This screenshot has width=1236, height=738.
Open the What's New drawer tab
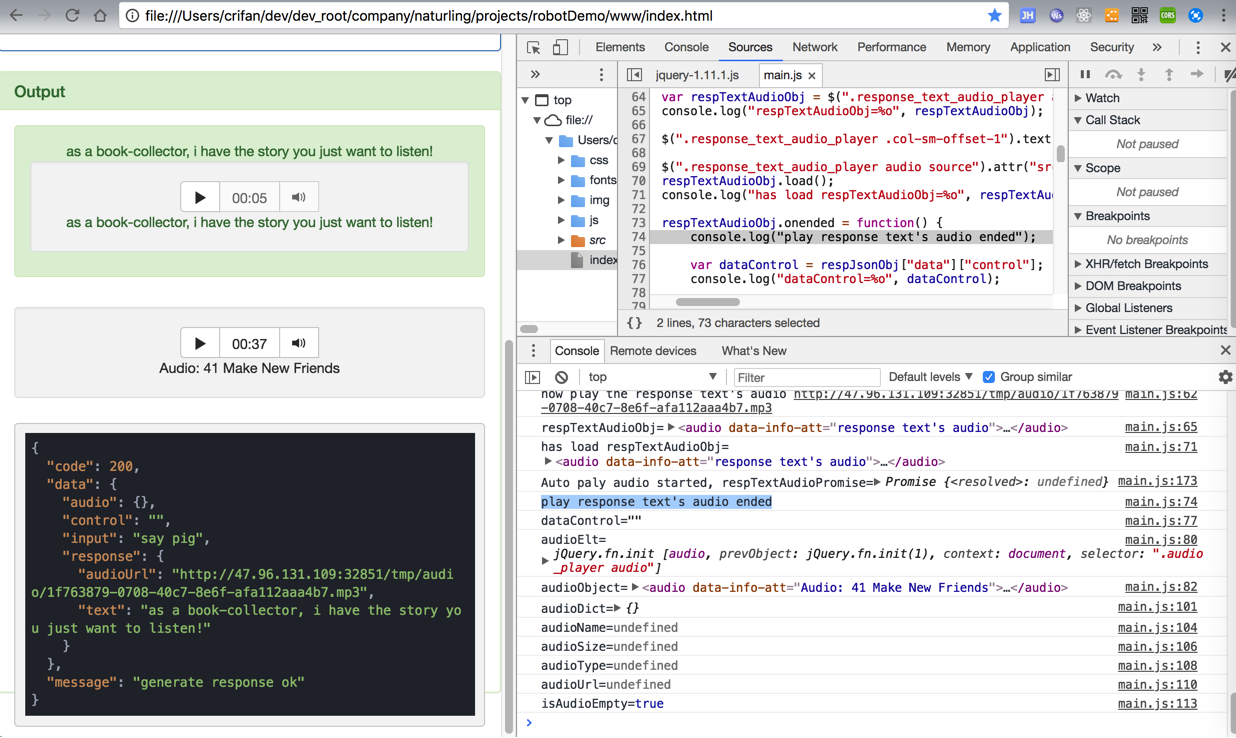point(753,351)
